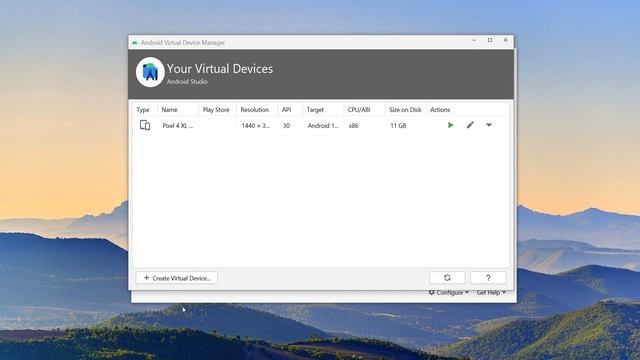The width and height of the screenshot is (640, 360).
Task: Maximize the Android Virtual Device Manager window
Action: click(490, 40)
